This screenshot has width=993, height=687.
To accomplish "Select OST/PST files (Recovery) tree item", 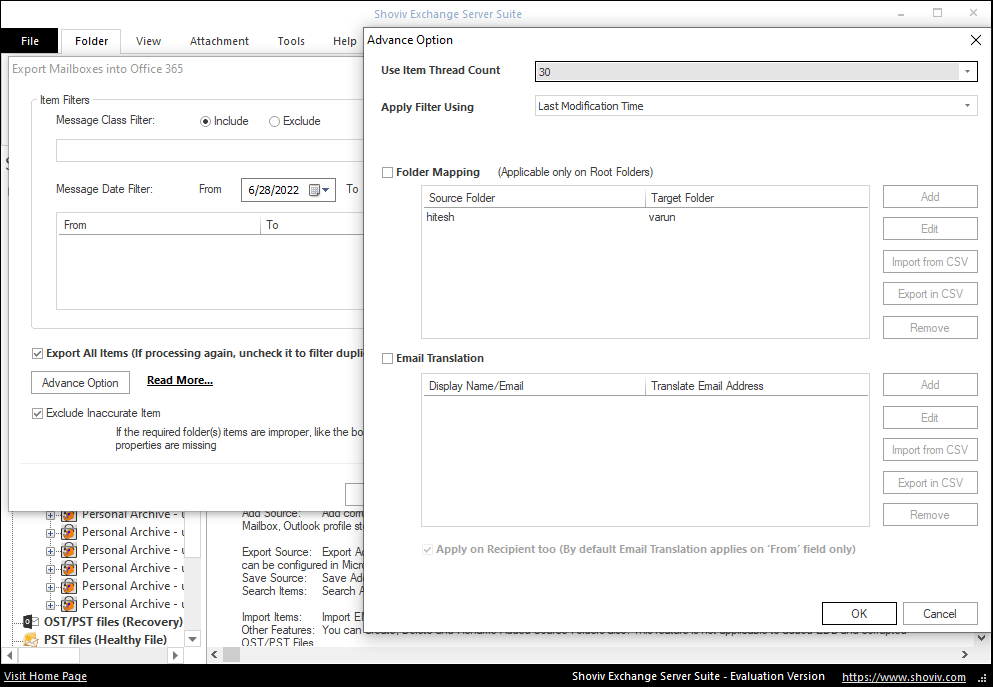I will 113,622.
